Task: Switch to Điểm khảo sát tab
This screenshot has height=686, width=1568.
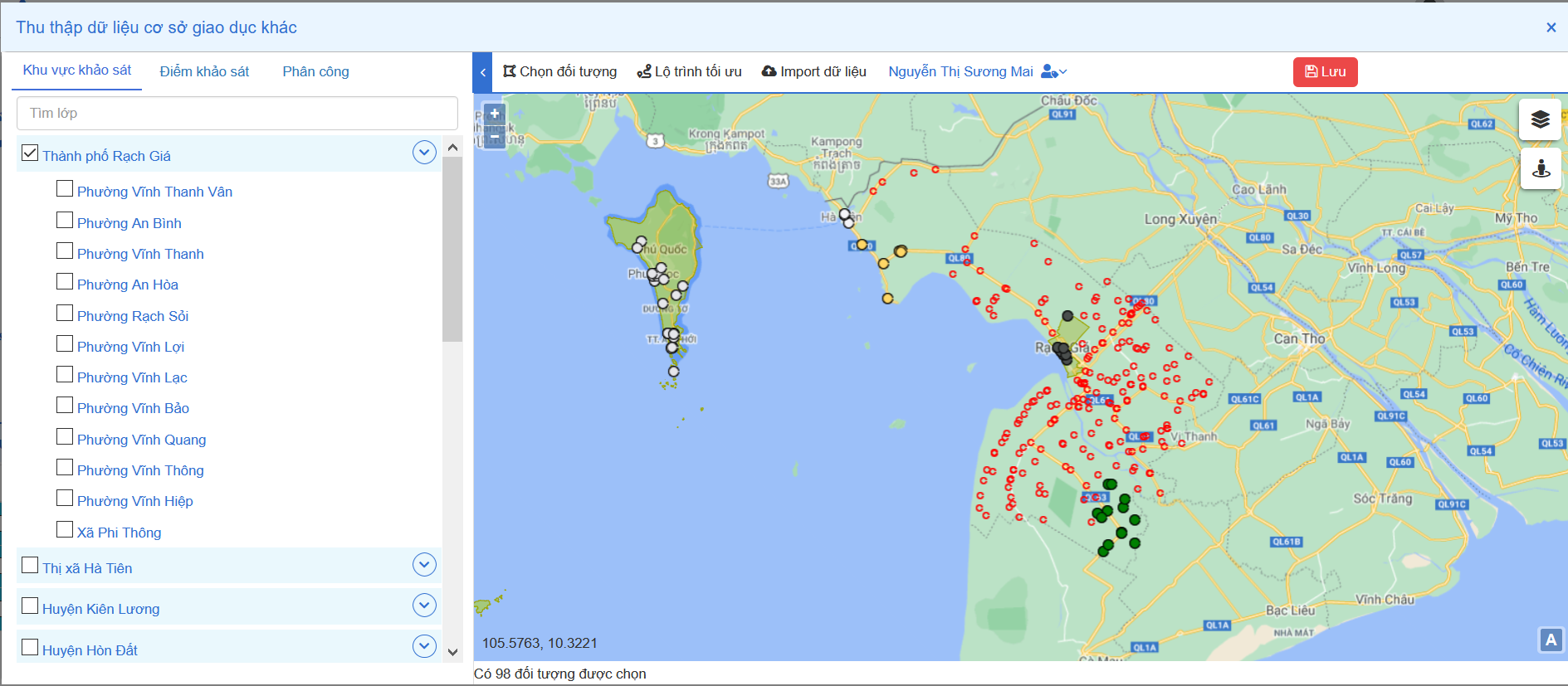Action: click(x=204, y=72)
